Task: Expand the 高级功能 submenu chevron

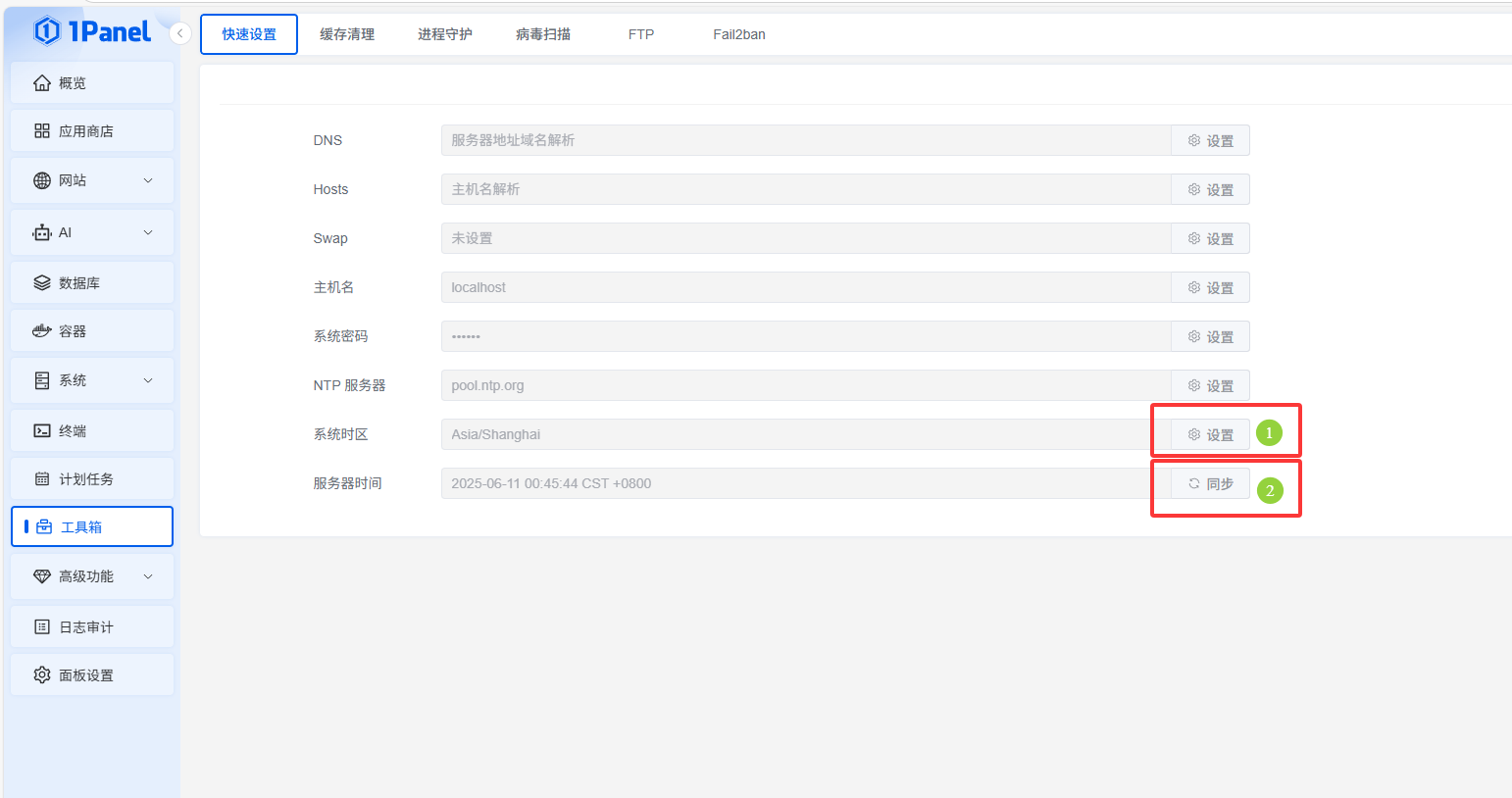Action: click(x=148, y=576)
